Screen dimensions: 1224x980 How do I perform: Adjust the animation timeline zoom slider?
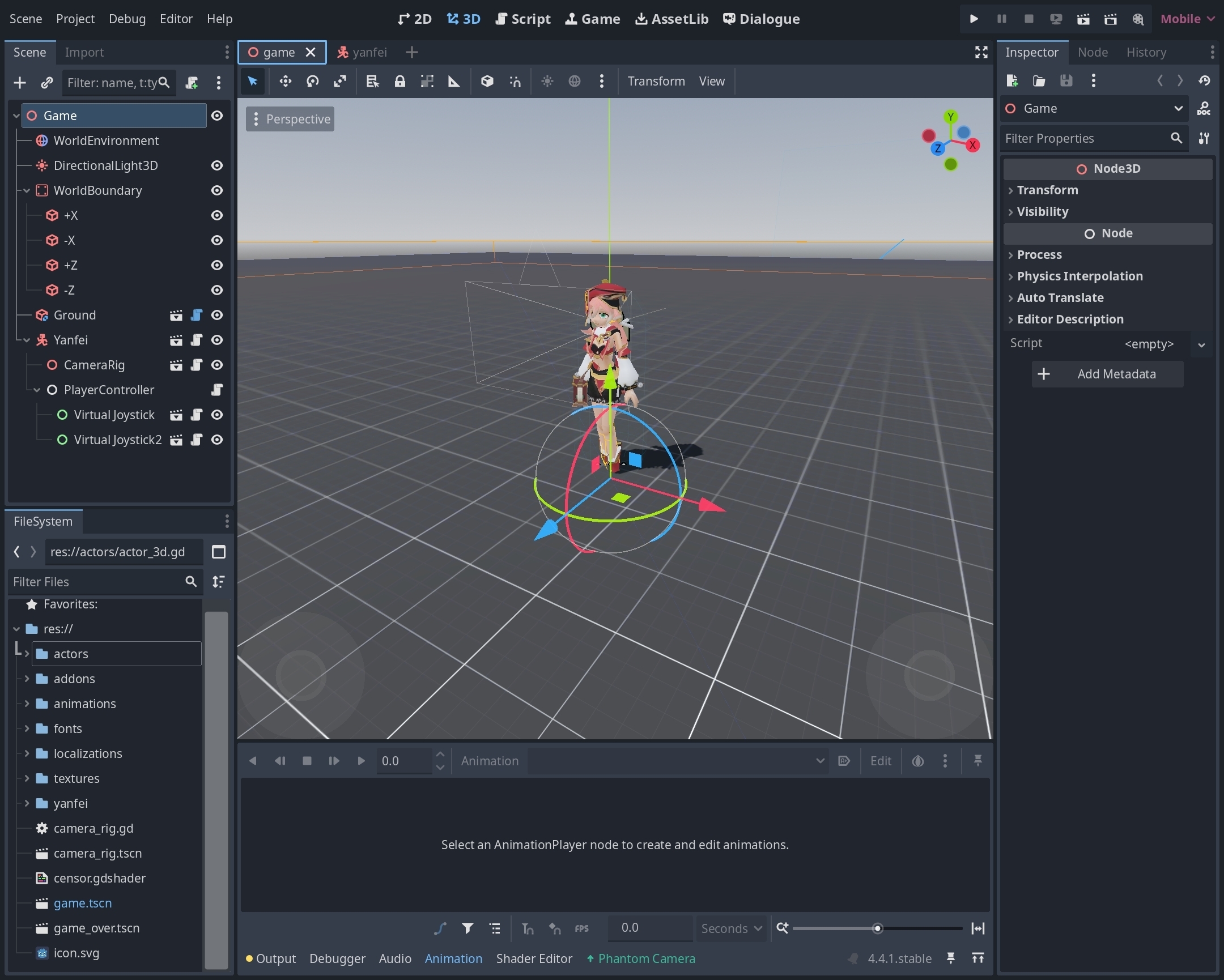(x=877, y=928)
